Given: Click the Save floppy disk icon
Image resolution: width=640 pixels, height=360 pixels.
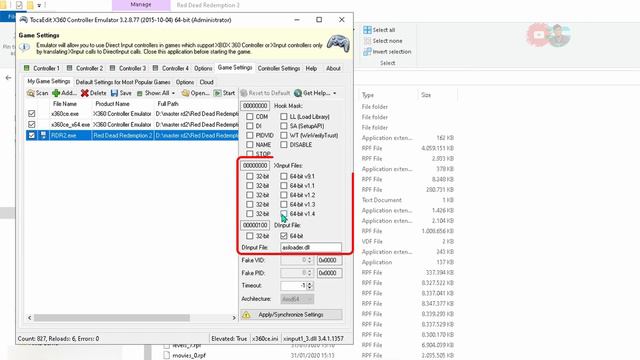Looking at the screenshot, I should click(114, 93).
